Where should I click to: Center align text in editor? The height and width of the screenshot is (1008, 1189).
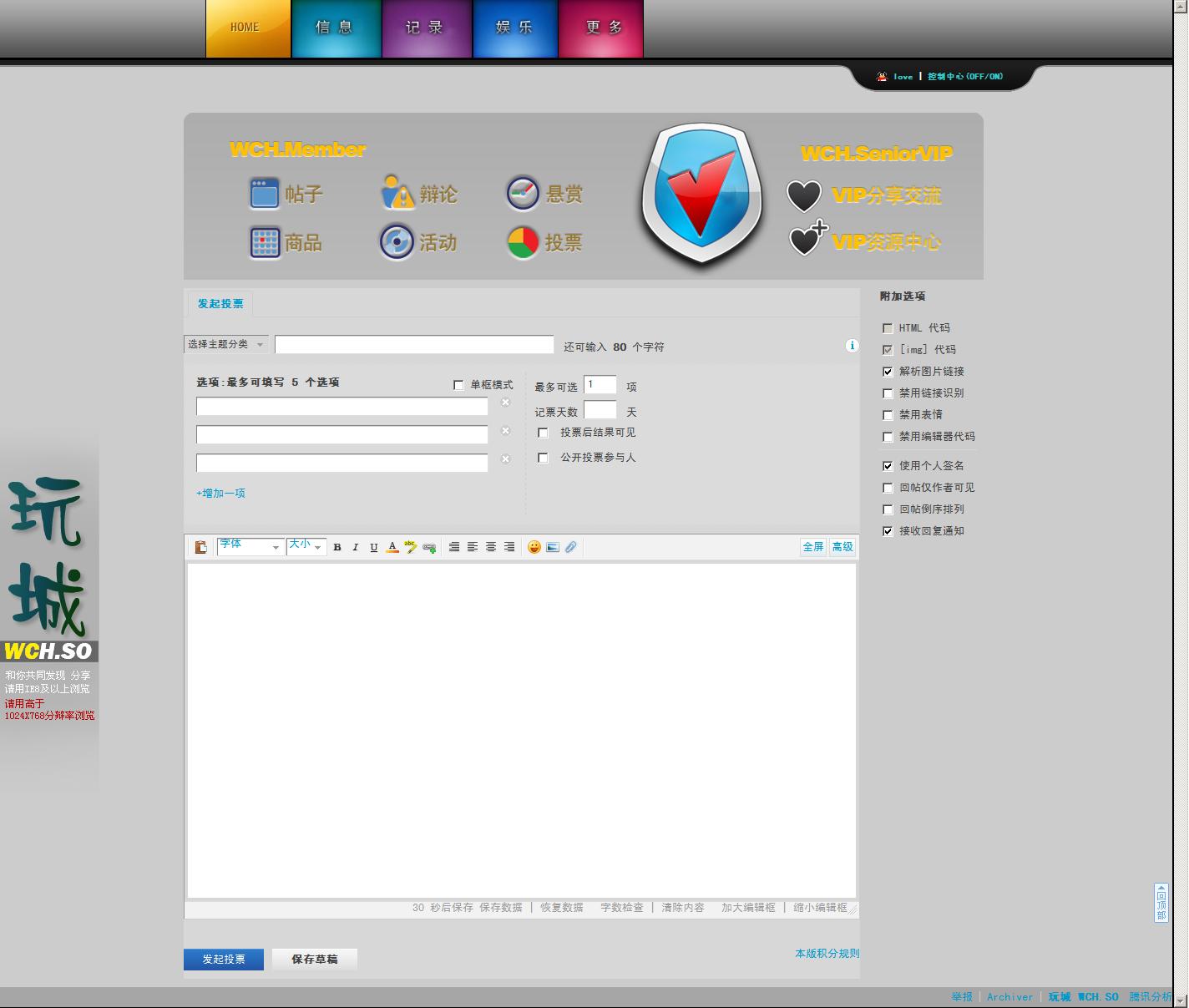[491, 547]
